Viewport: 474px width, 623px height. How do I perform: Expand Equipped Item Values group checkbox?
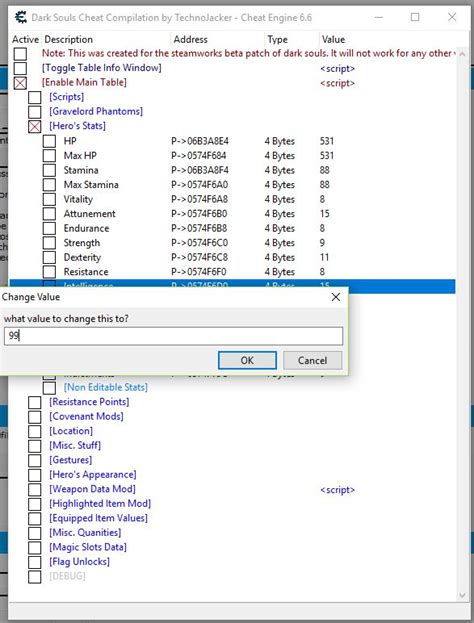[35, 519]
